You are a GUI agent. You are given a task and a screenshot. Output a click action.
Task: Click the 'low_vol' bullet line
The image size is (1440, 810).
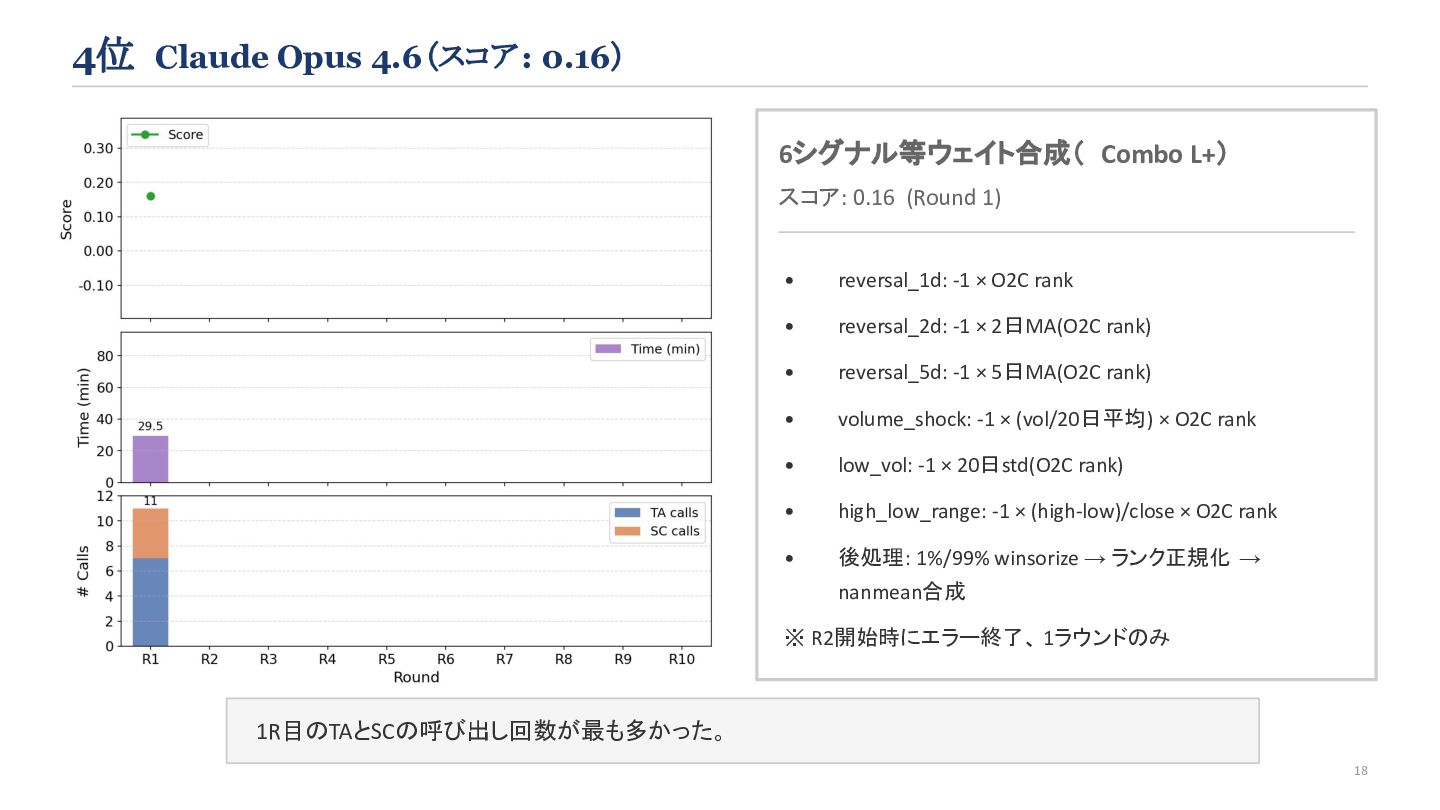coord(980,465)
